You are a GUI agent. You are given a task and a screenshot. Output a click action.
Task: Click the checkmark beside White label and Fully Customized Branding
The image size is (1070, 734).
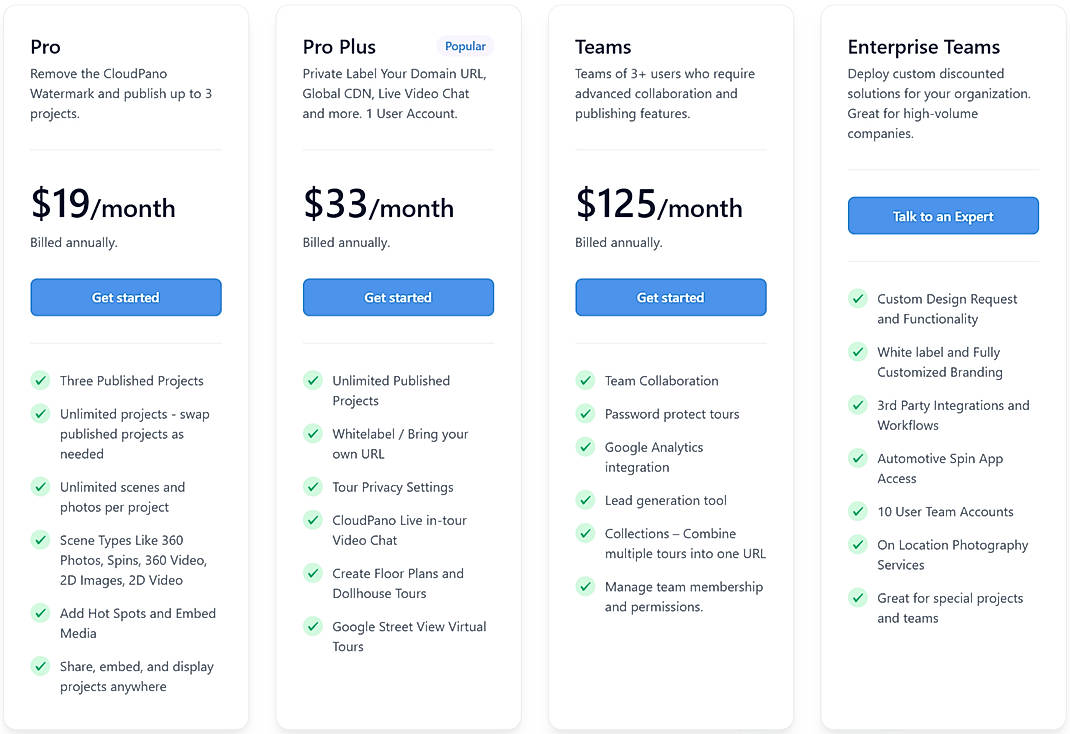coord(858,352)
